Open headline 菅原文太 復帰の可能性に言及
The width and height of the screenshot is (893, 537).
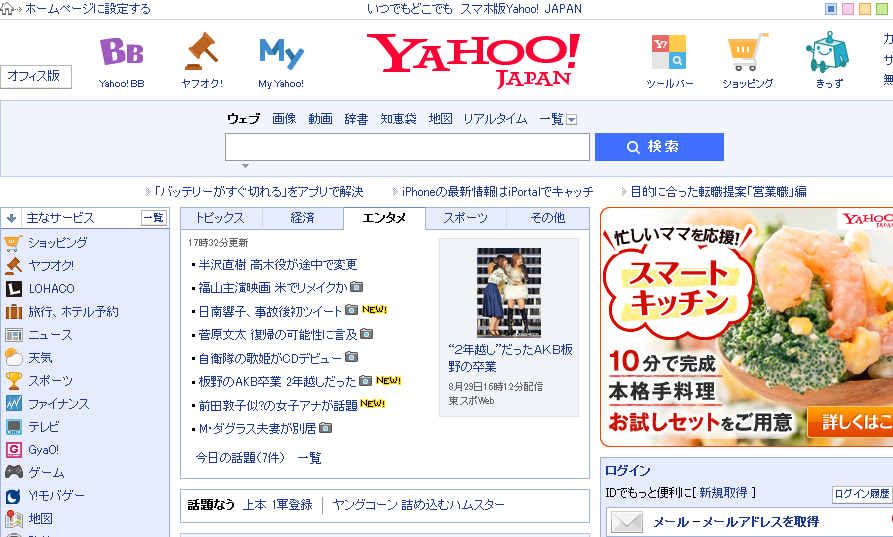pyautogui.click(x=278, y=335)
